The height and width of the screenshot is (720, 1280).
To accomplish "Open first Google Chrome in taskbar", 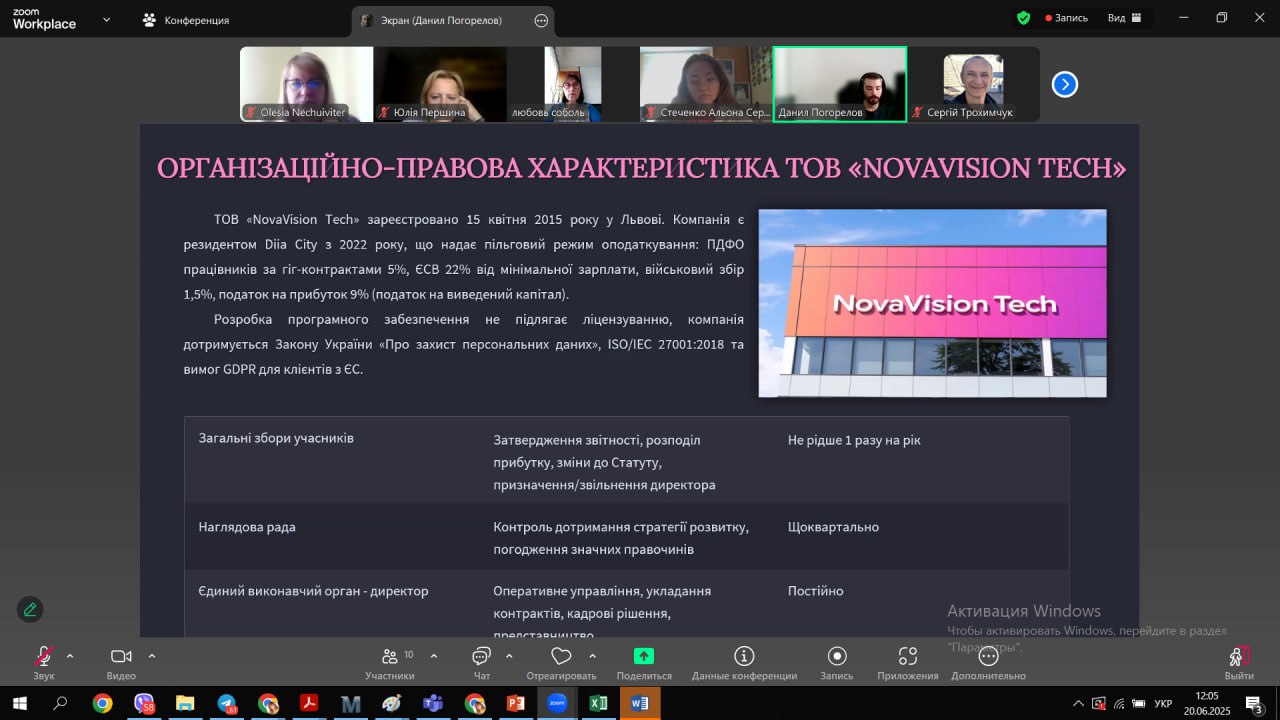I will pyautogui.click(x=103, y=703).
